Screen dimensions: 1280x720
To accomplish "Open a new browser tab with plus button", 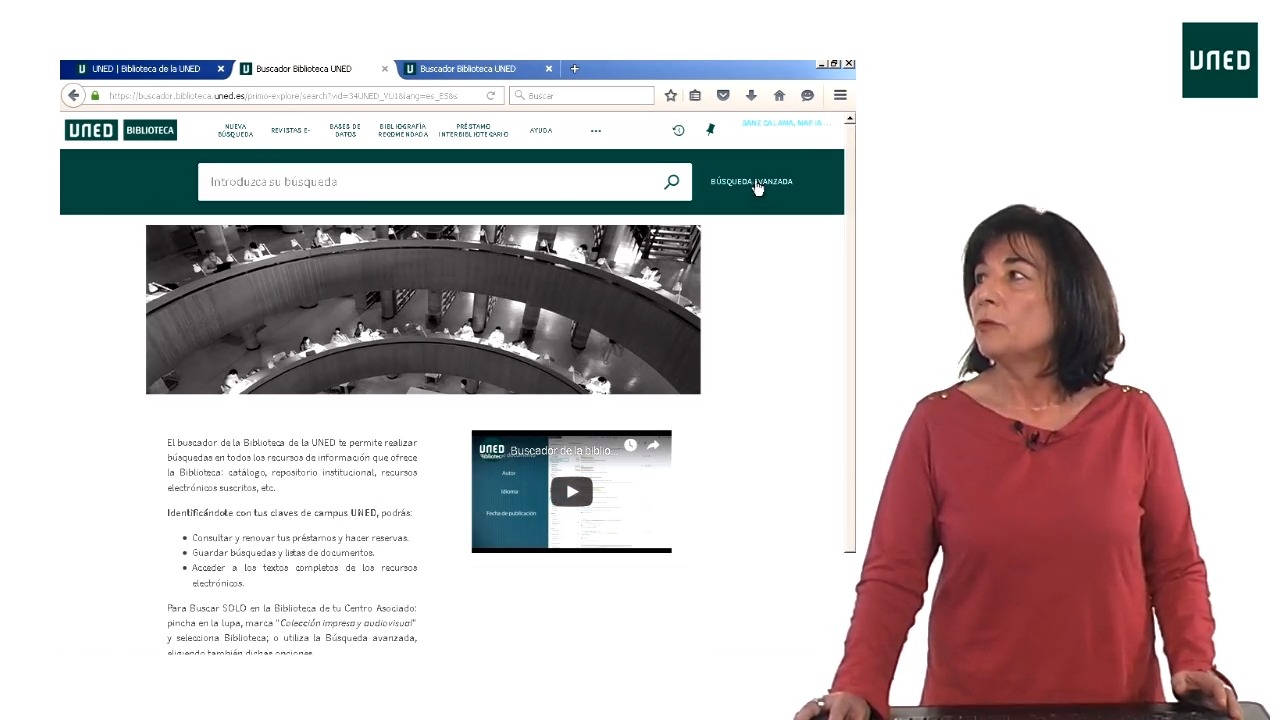I will (x=574, y=69).
